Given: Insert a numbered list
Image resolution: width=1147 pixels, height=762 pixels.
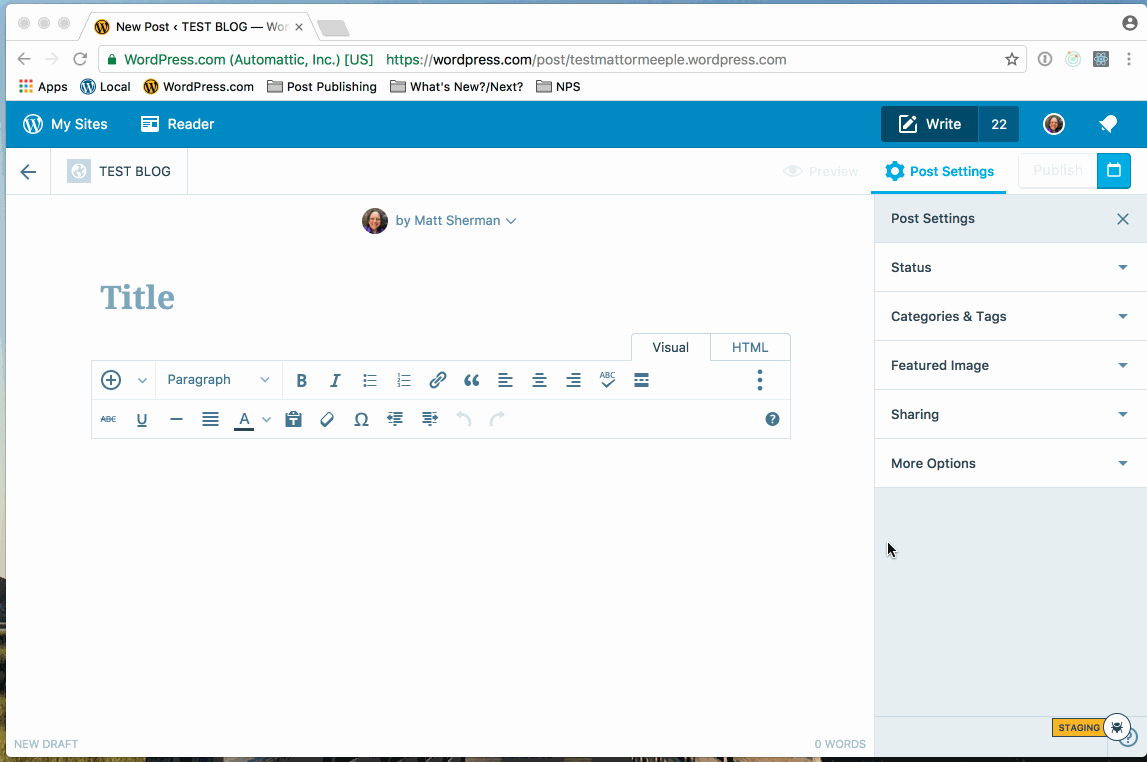Looking at the screenshot, I should 404,380.
